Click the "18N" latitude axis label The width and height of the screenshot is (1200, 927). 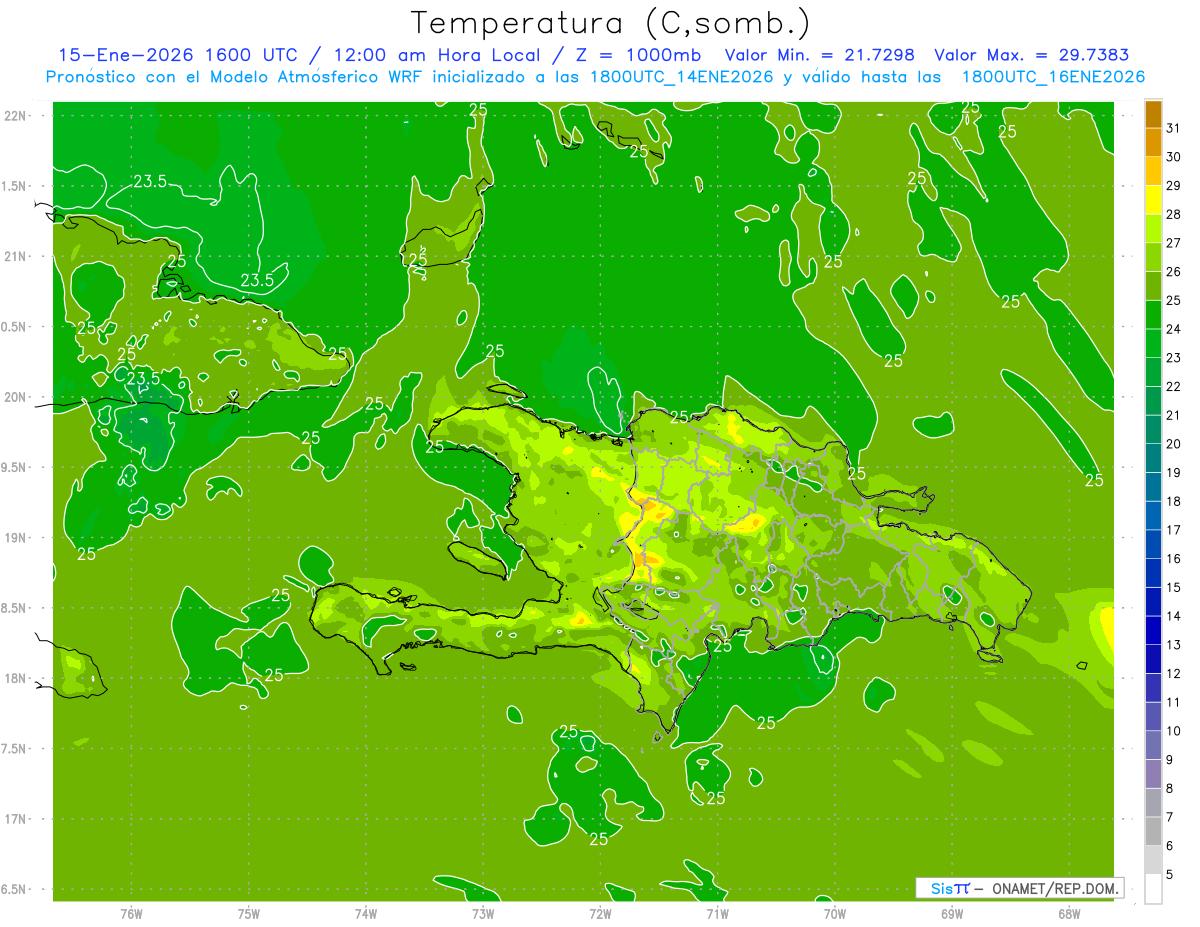coord(15,678)
